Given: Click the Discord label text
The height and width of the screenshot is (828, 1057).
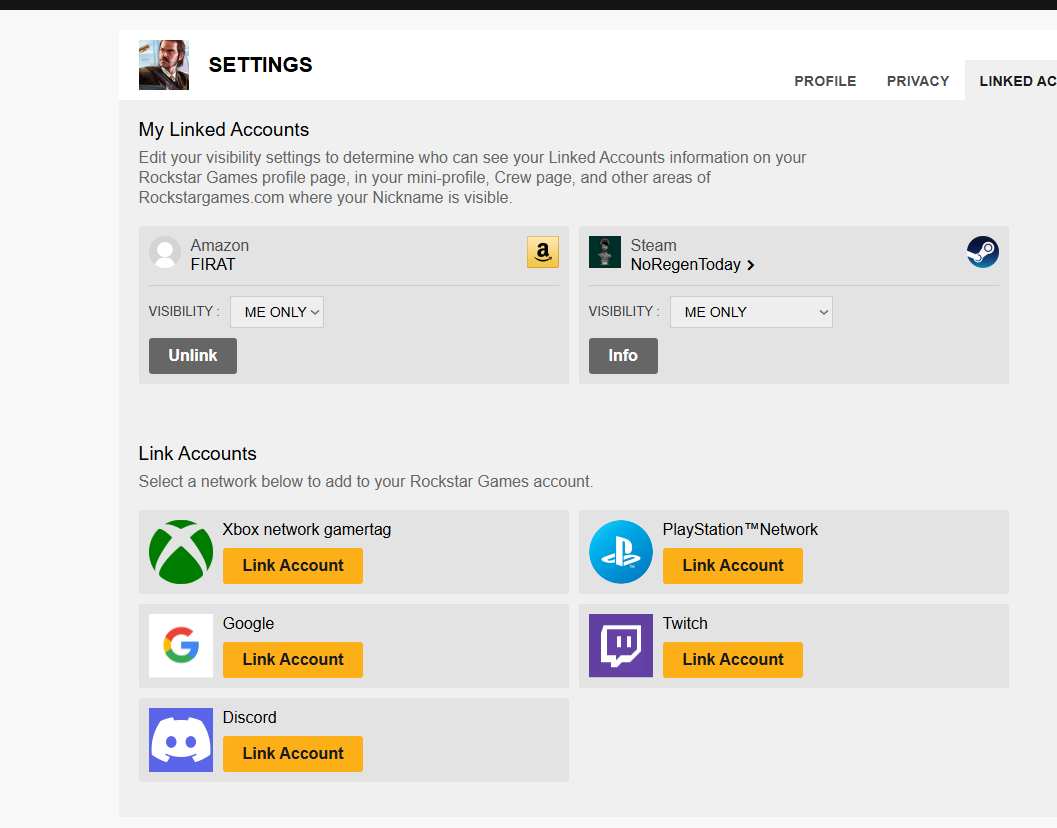Looking at the screenshot, I should pos(249,717).
